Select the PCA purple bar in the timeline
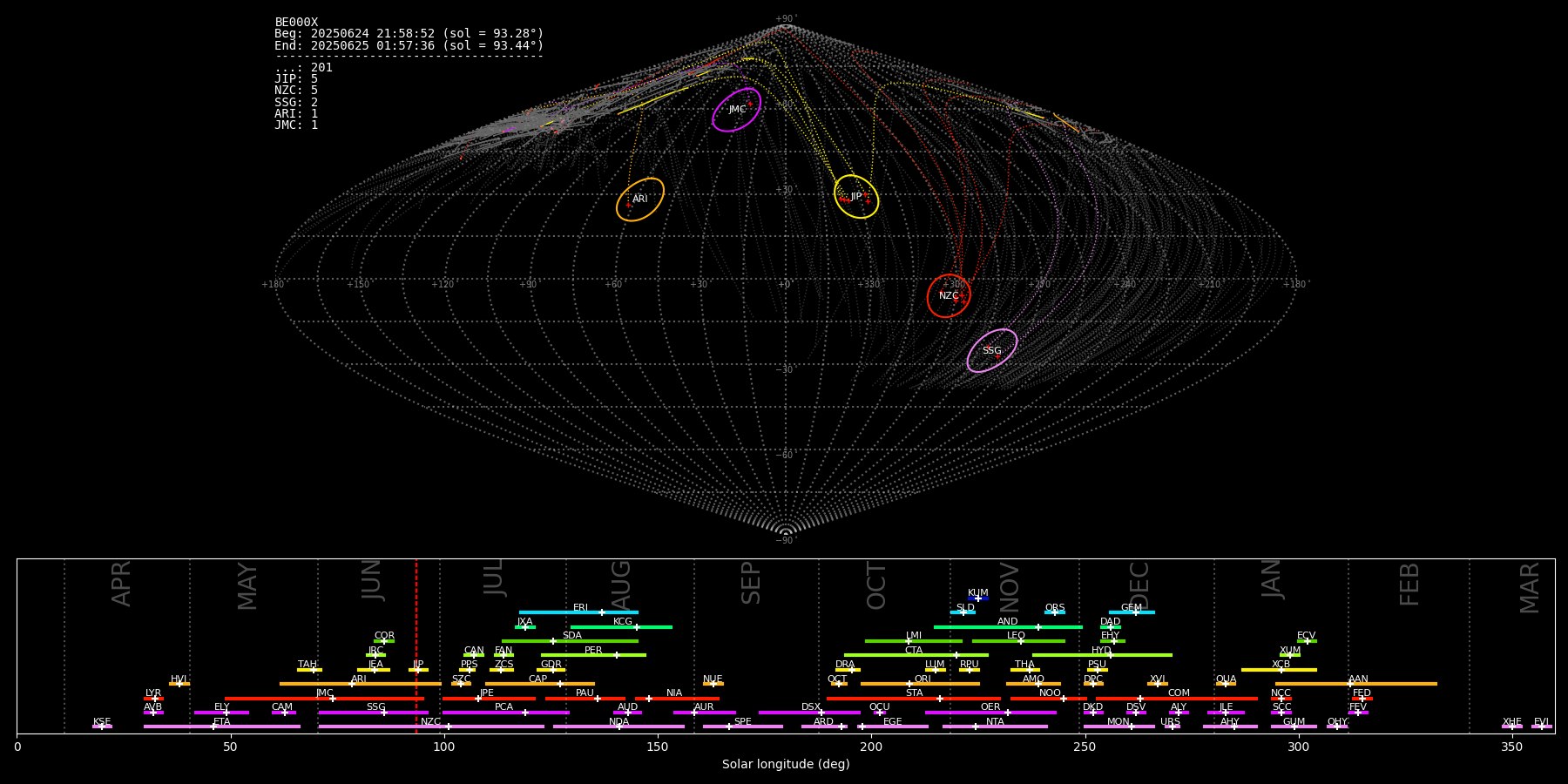Image resolution: width=1568 pixels, height=784 pixels. pos(505,713)
